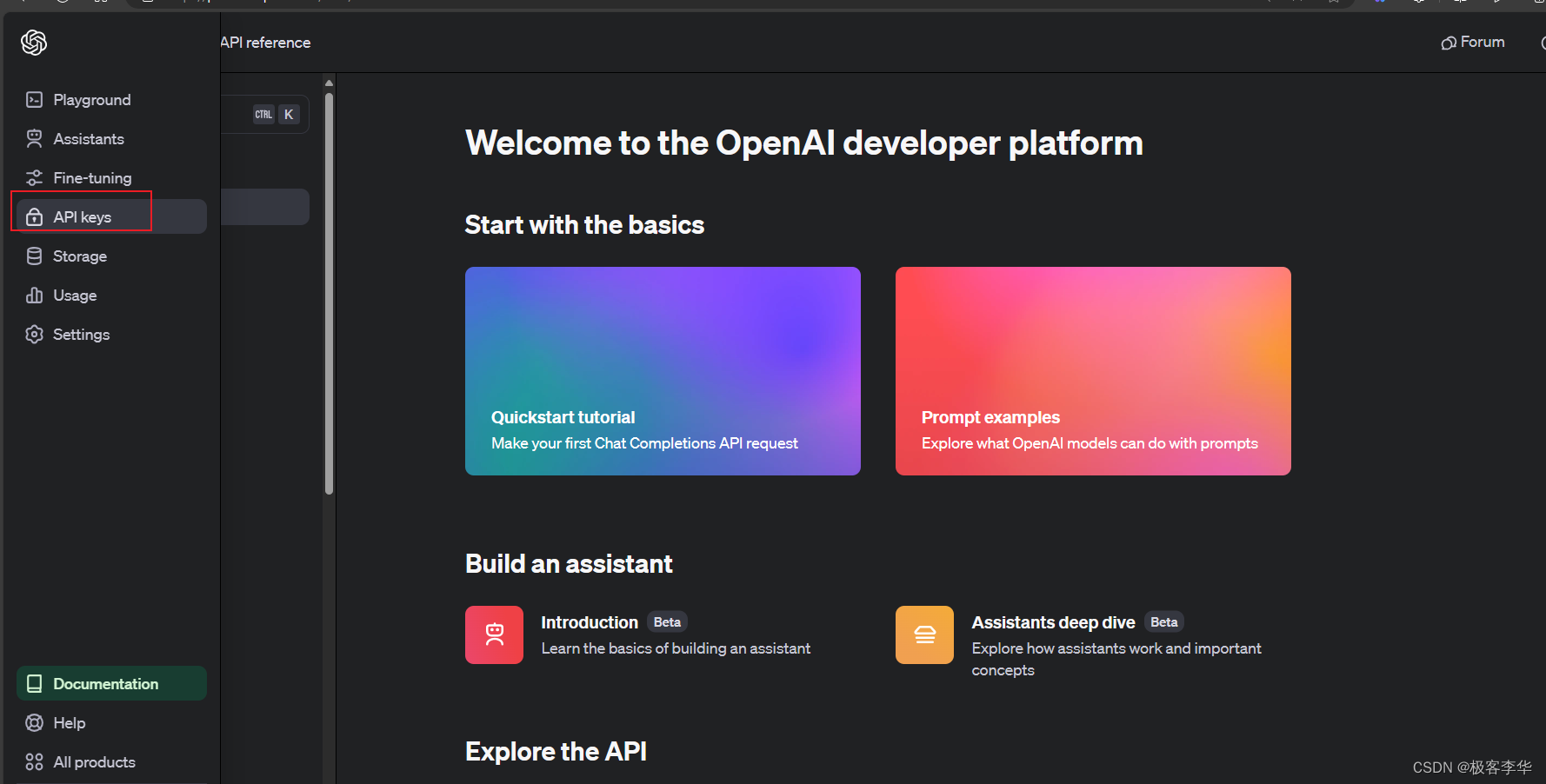This screenshot has height=784, width=1546.
Task: Open the Storage page
Action: coord(111,256)
